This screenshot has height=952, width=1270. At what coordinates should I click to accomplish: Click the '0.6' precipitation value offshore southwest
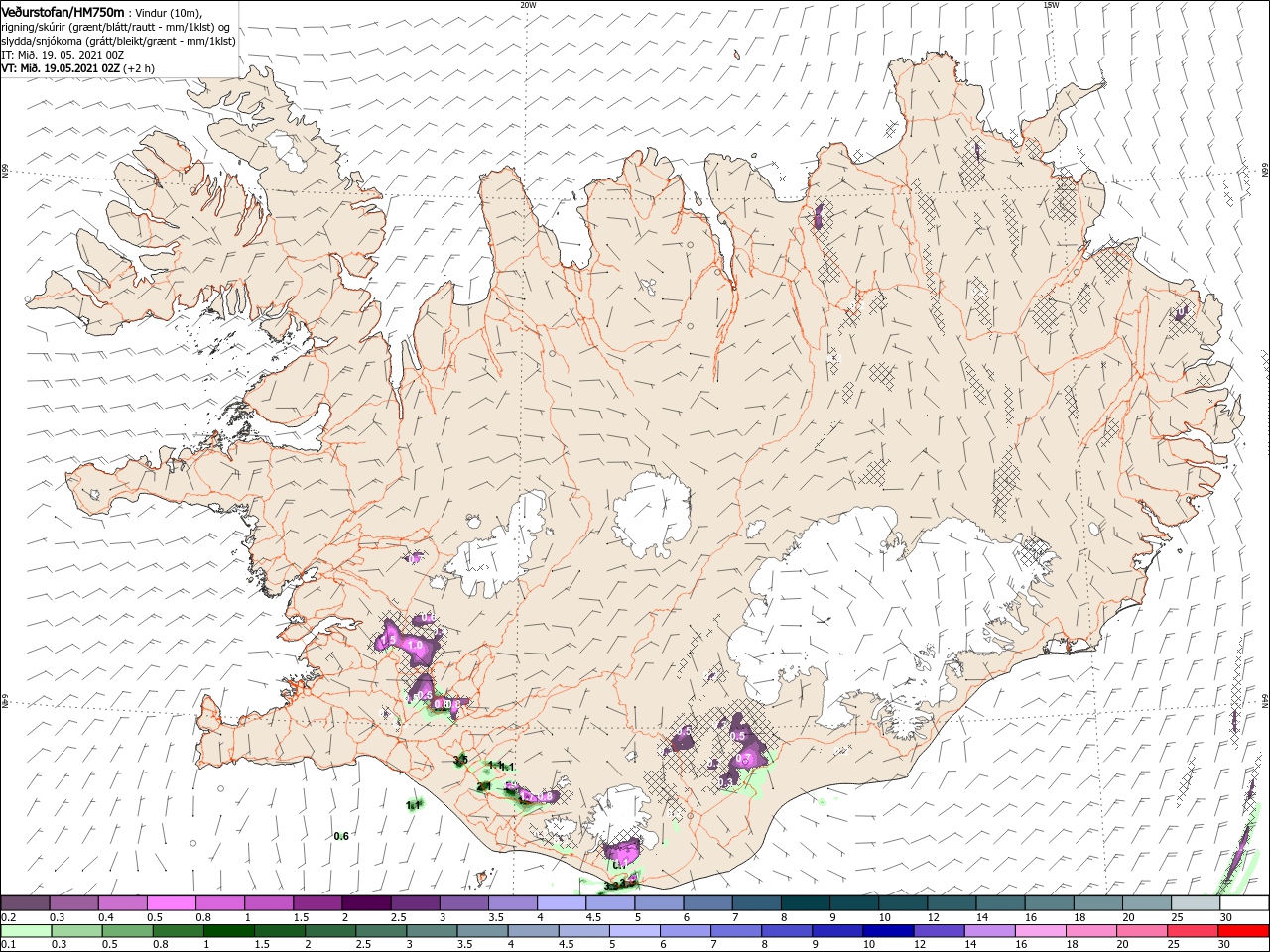[x=341, y=836]
